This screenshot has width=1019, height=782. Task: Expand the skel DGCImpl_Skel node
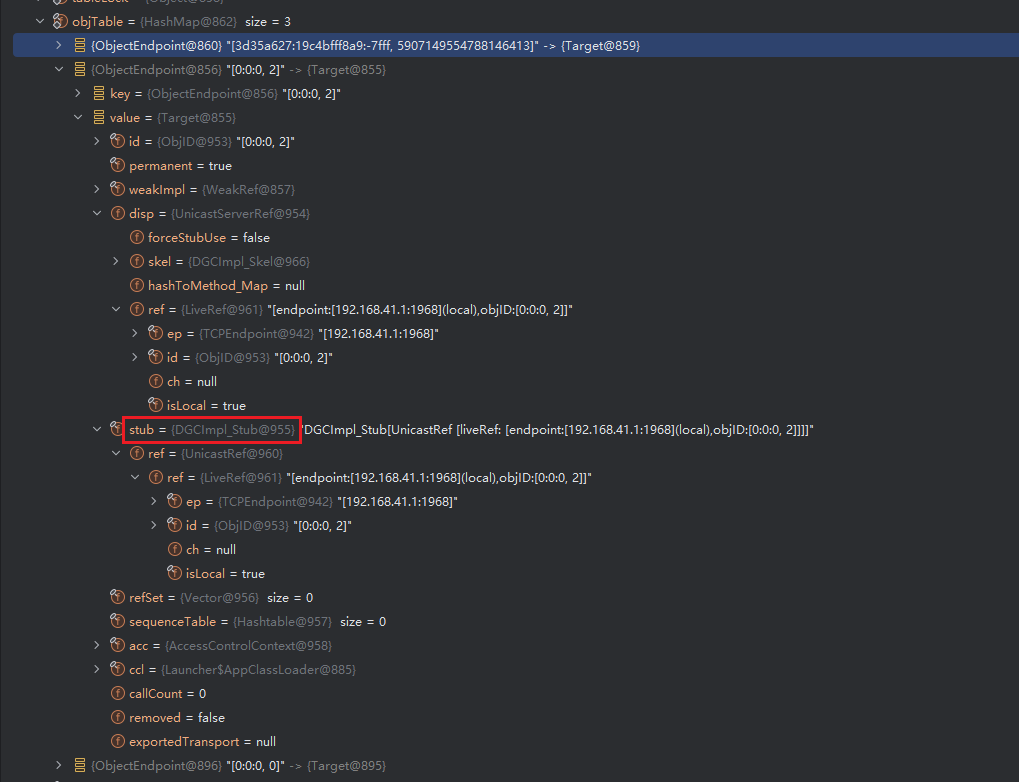[116, 261]
